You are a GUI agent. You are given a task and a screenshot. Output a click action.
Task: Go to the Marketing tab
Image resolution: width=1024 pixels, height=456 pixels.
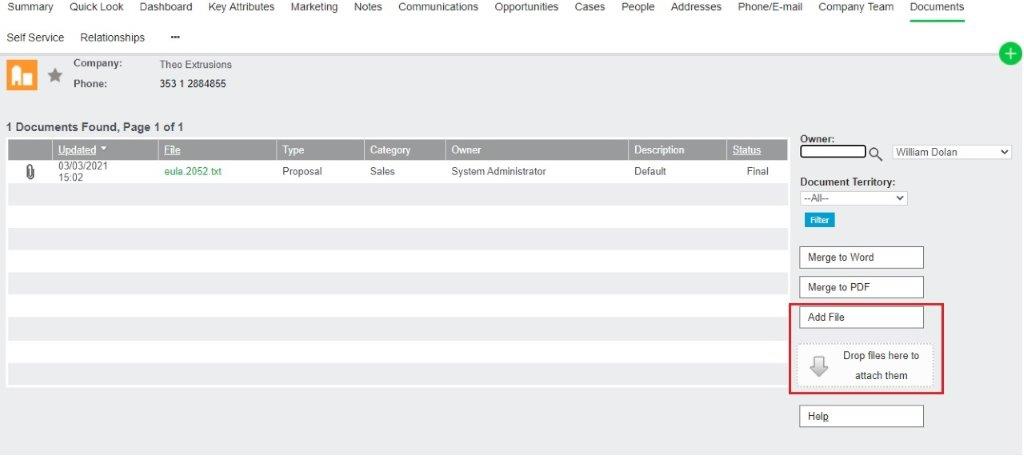point(314,7)
